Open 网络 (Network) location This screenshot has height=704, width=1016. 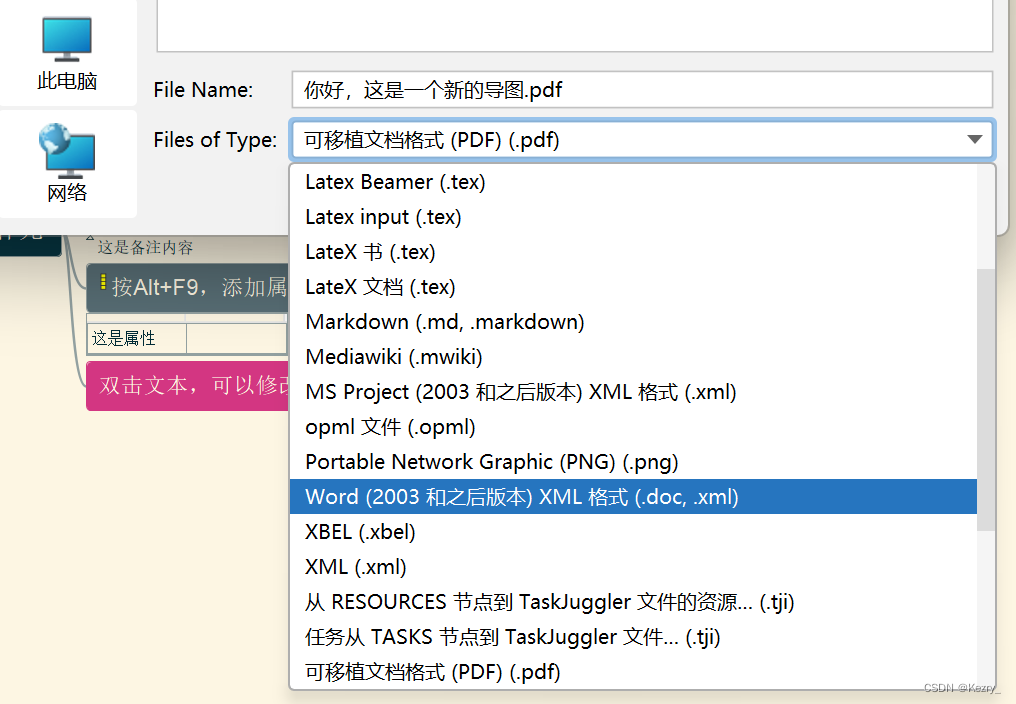pos(67,163)
